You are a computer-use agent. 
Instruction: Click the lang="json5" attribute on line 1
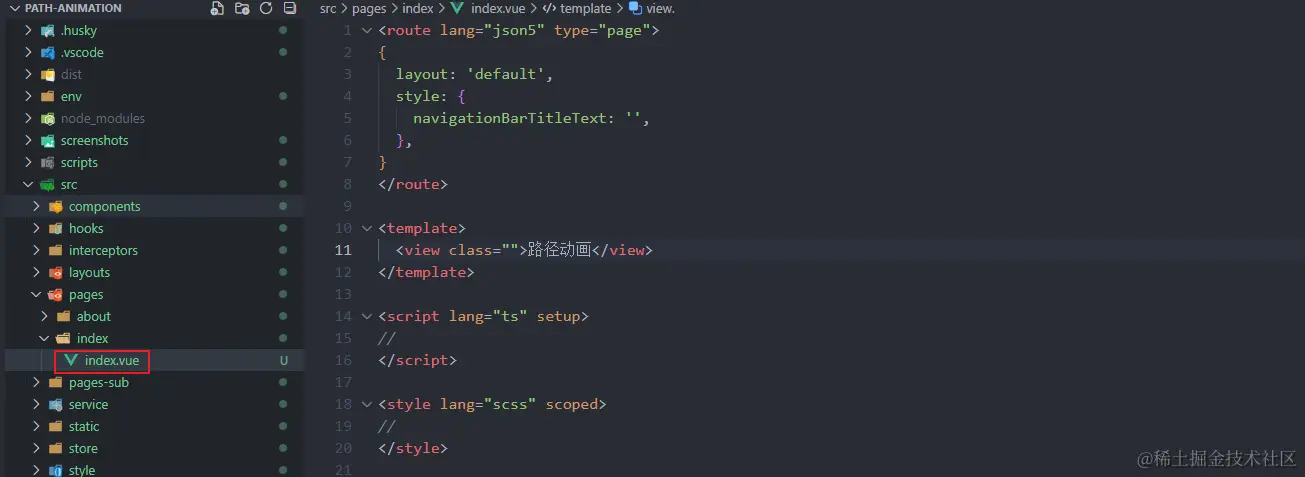491,30
